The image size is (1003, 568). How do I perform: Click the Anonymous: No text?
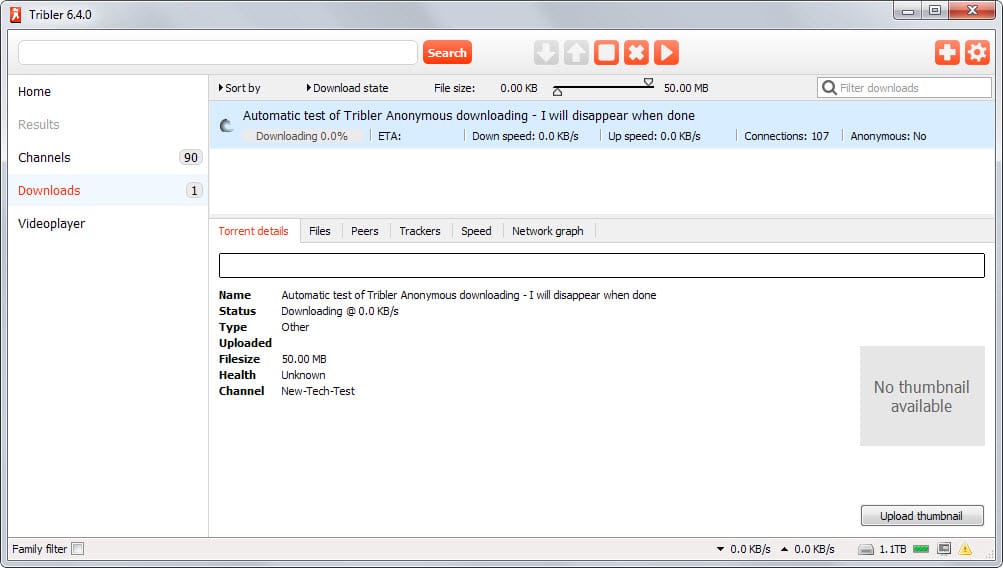888,136
